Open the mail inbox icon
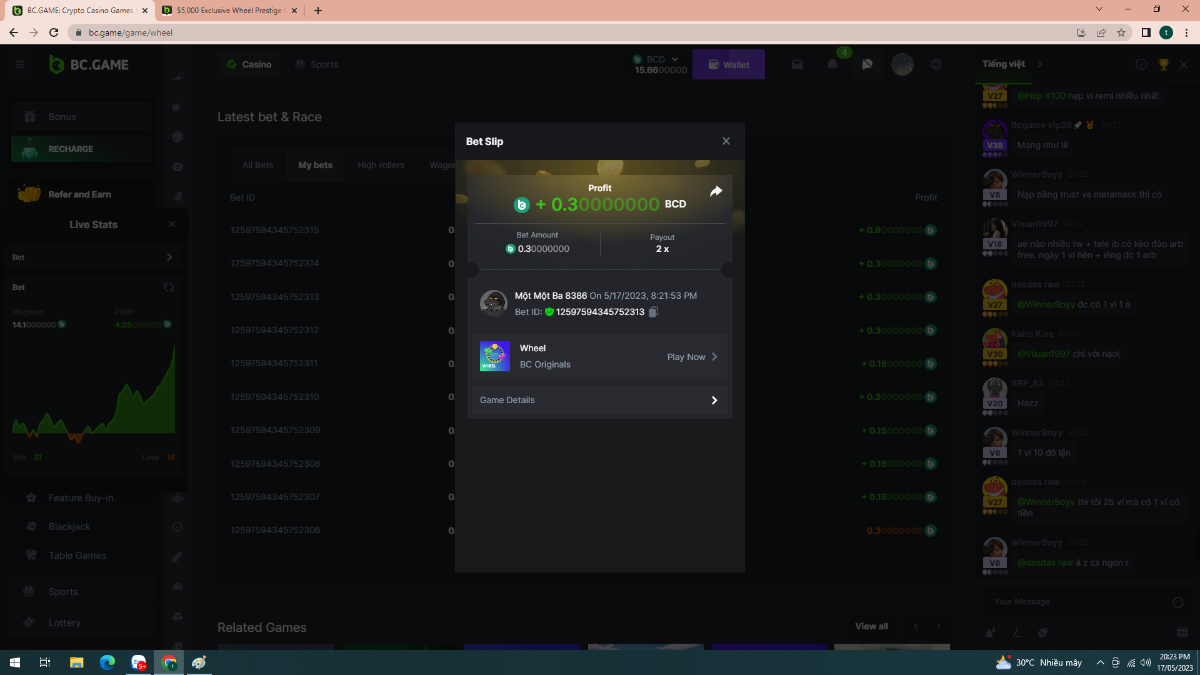Image resolution: width=1200 pixels, height=675 pixels. pyautogui.click(x=798, y=64)
